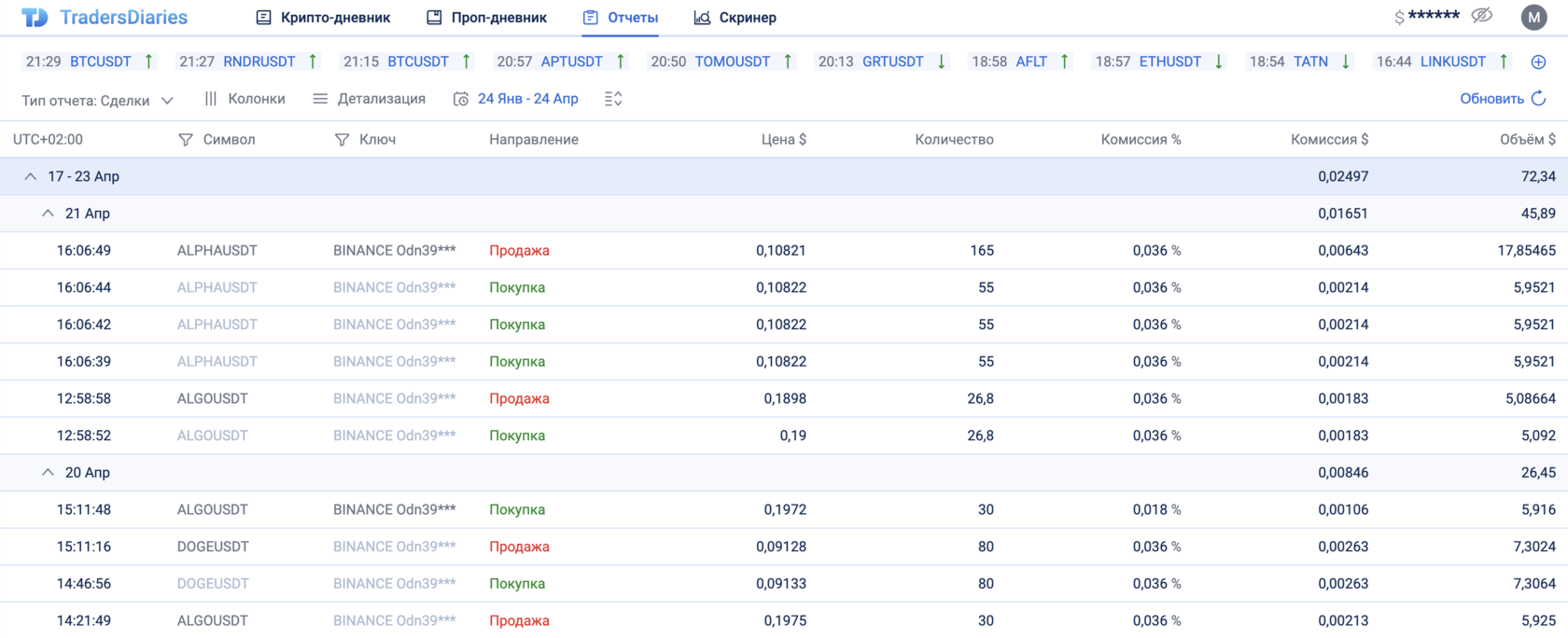Click the sort order icon beside date range

[x=613, y=99]
